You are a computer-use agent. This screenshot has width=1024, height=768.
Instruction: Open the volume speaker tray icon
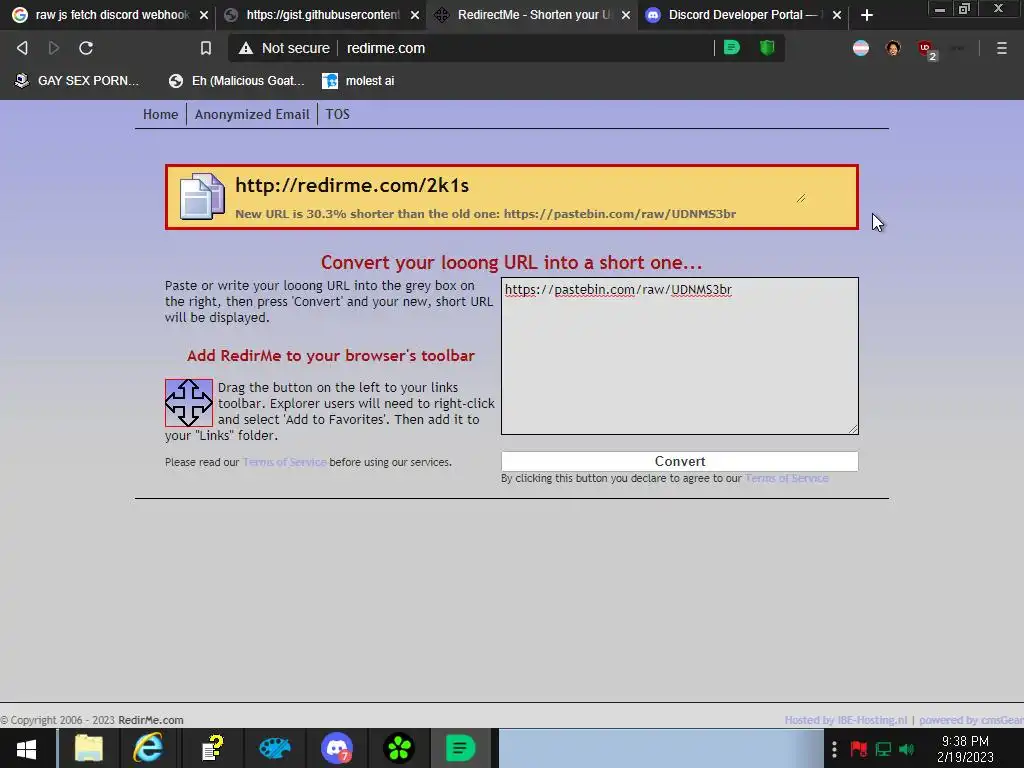coord(906,749)
